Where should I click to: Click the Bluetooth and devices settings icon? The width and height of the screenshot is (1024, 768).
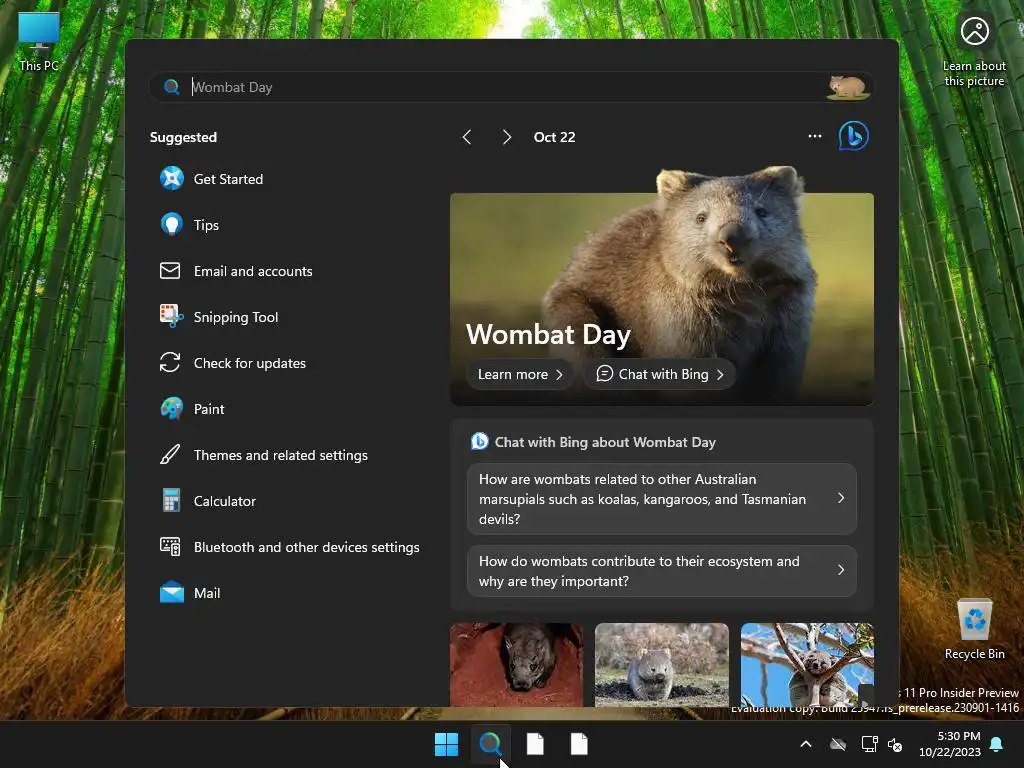(x=170, y=547)
